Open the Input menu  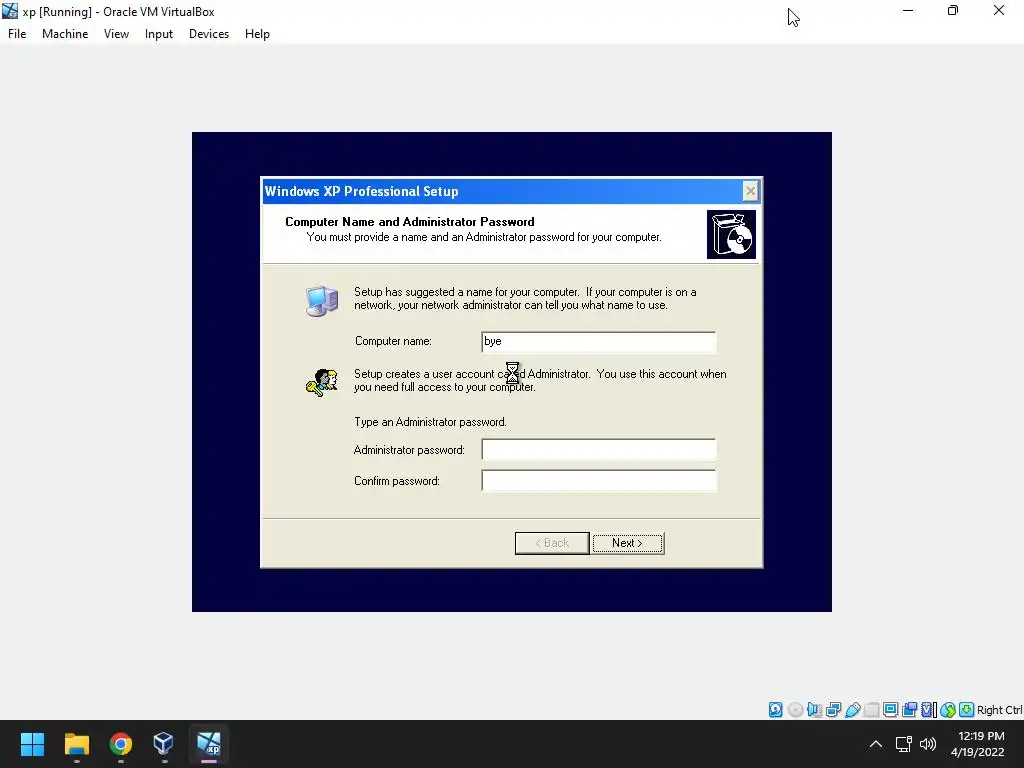click(159, 34)
